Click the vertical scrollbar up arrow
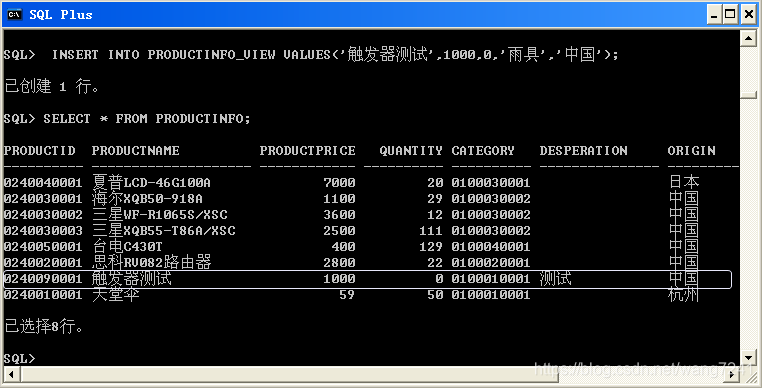This screenshot has height=388, width=762. pos(748,38)
